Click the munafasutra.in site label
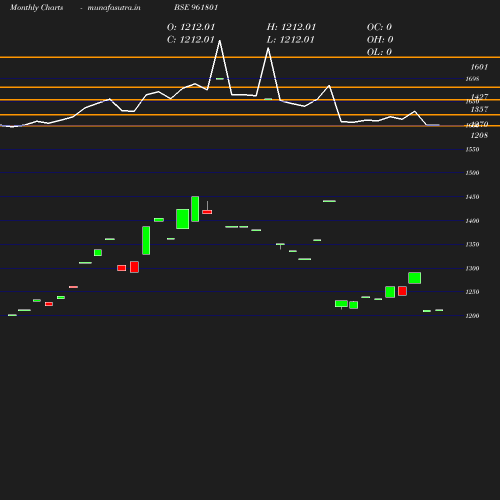The width and height of the screenshot is (500, 500). tap(114, 7)
